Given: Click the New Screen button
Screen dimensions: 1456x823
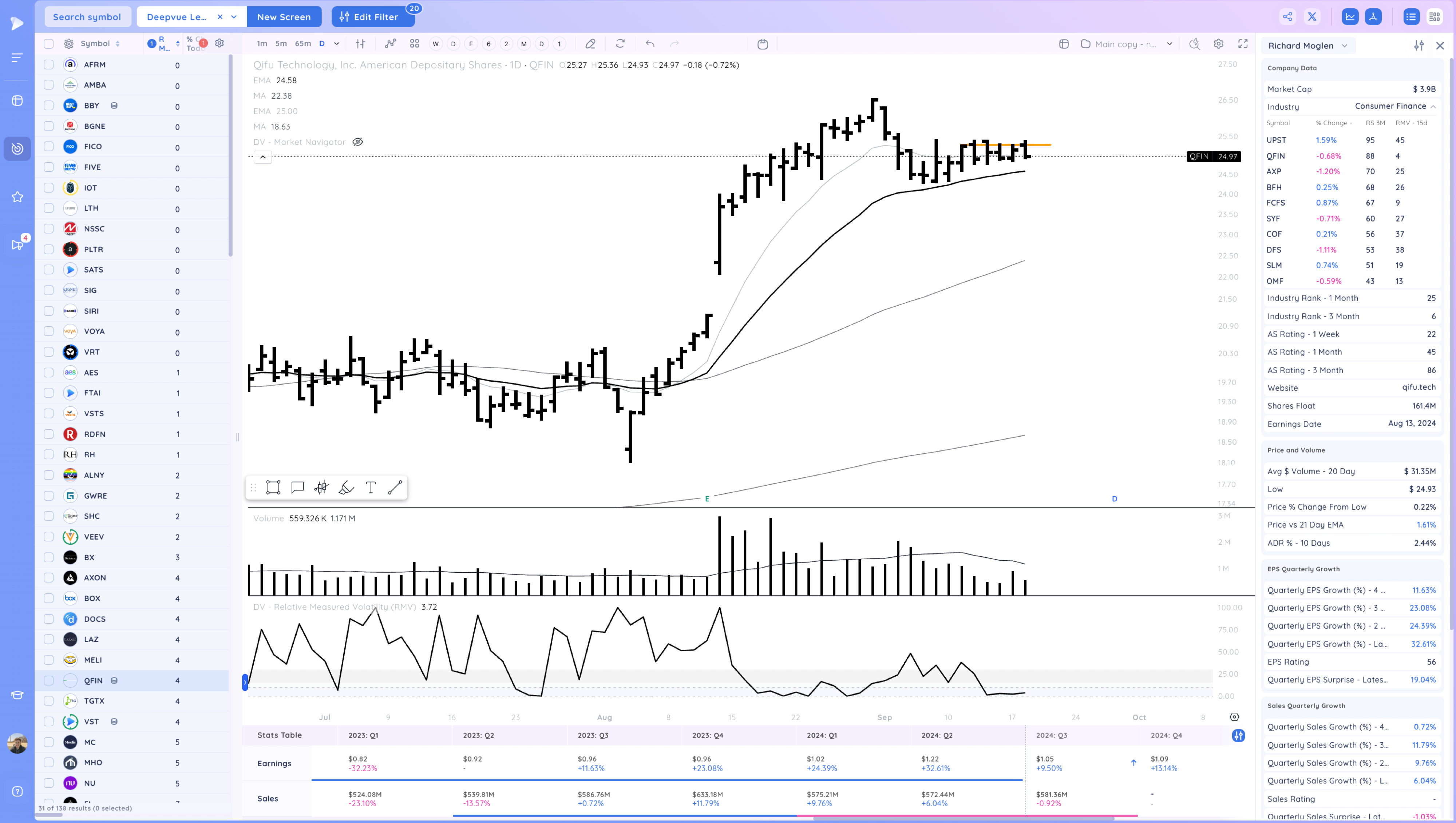Looking at the screenshot, I should coord(284,16).
